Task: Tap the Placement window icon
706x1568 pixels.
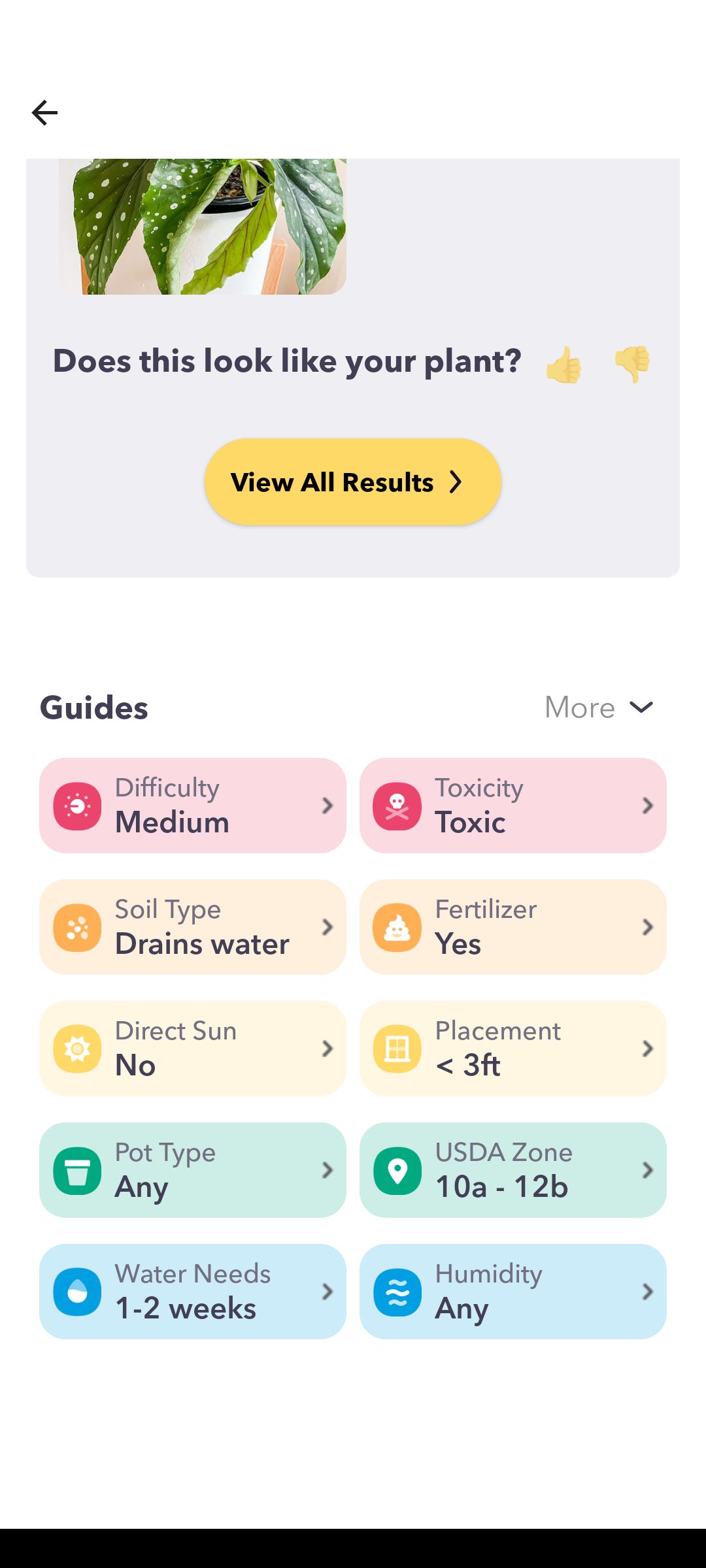Action: pyautogui.click(x=397, y=1049)
